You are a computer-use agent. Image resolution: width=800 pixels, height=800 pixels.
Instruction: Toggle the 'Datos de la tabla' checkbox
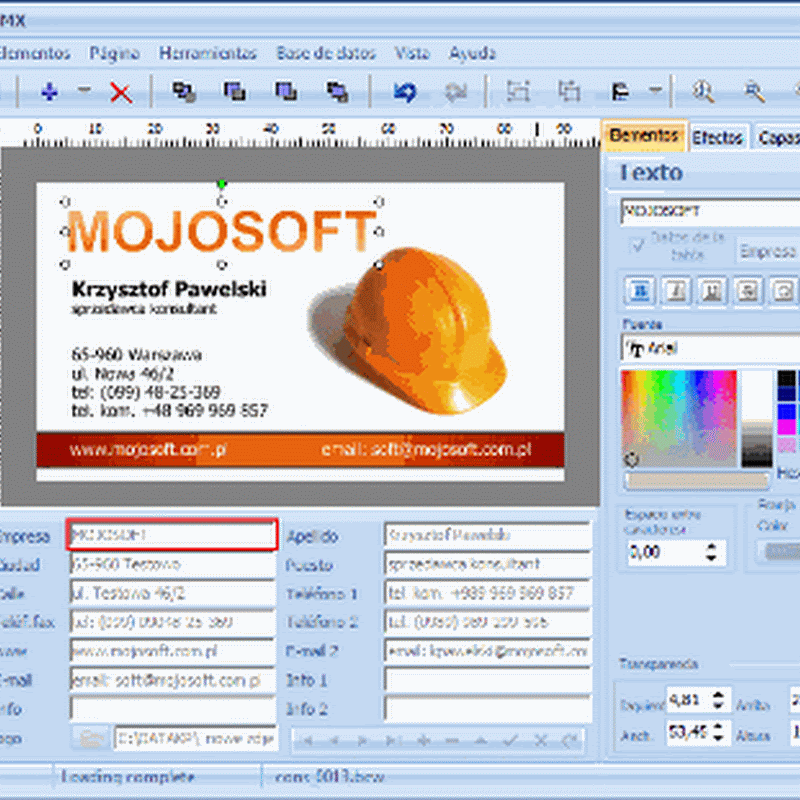point(637,246)
